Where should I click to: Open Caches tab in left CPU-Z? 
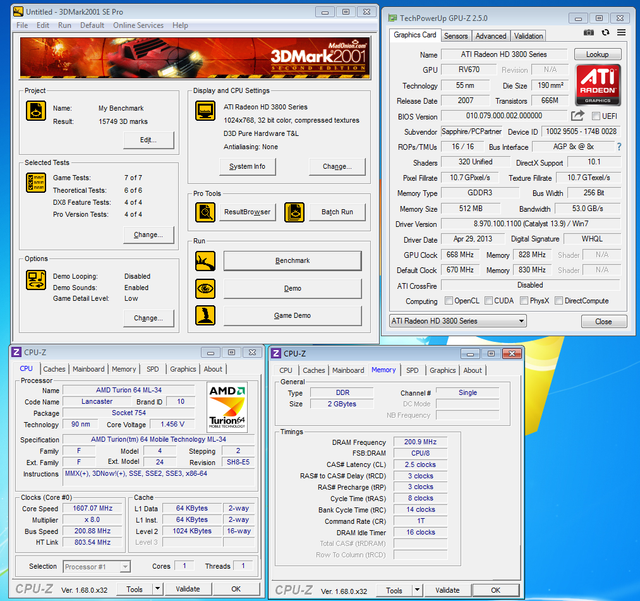point(54,369)
